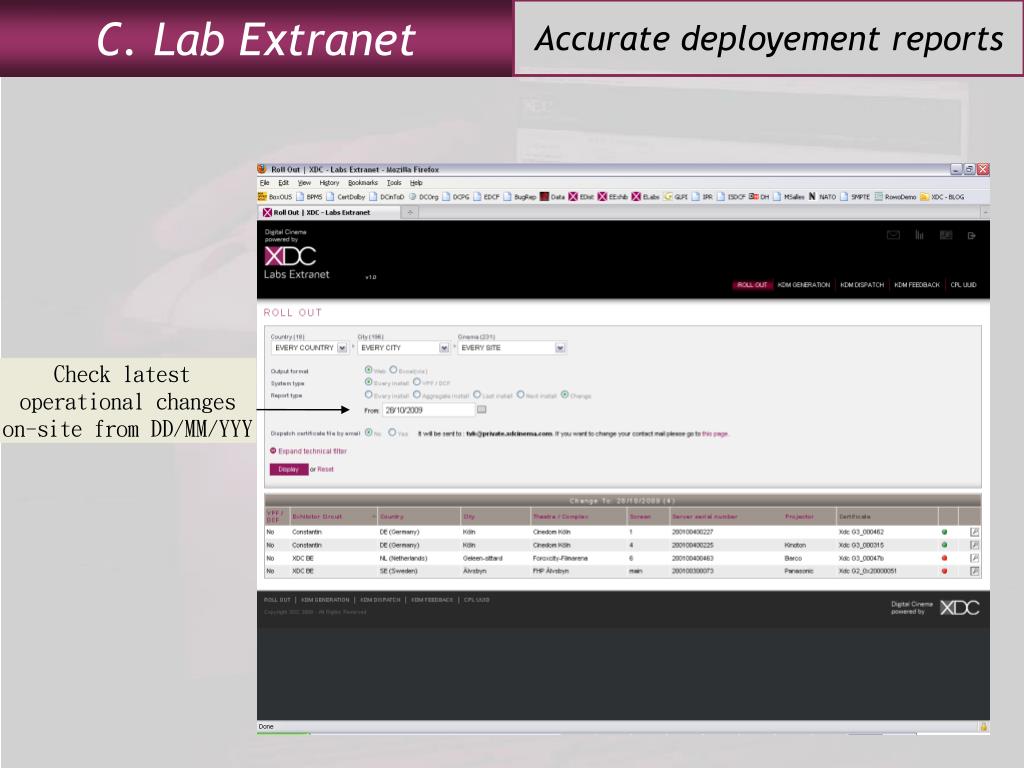Open the EVERY CITY dropdown
This screenshot has height=768, width=1024.
(404, 348)
